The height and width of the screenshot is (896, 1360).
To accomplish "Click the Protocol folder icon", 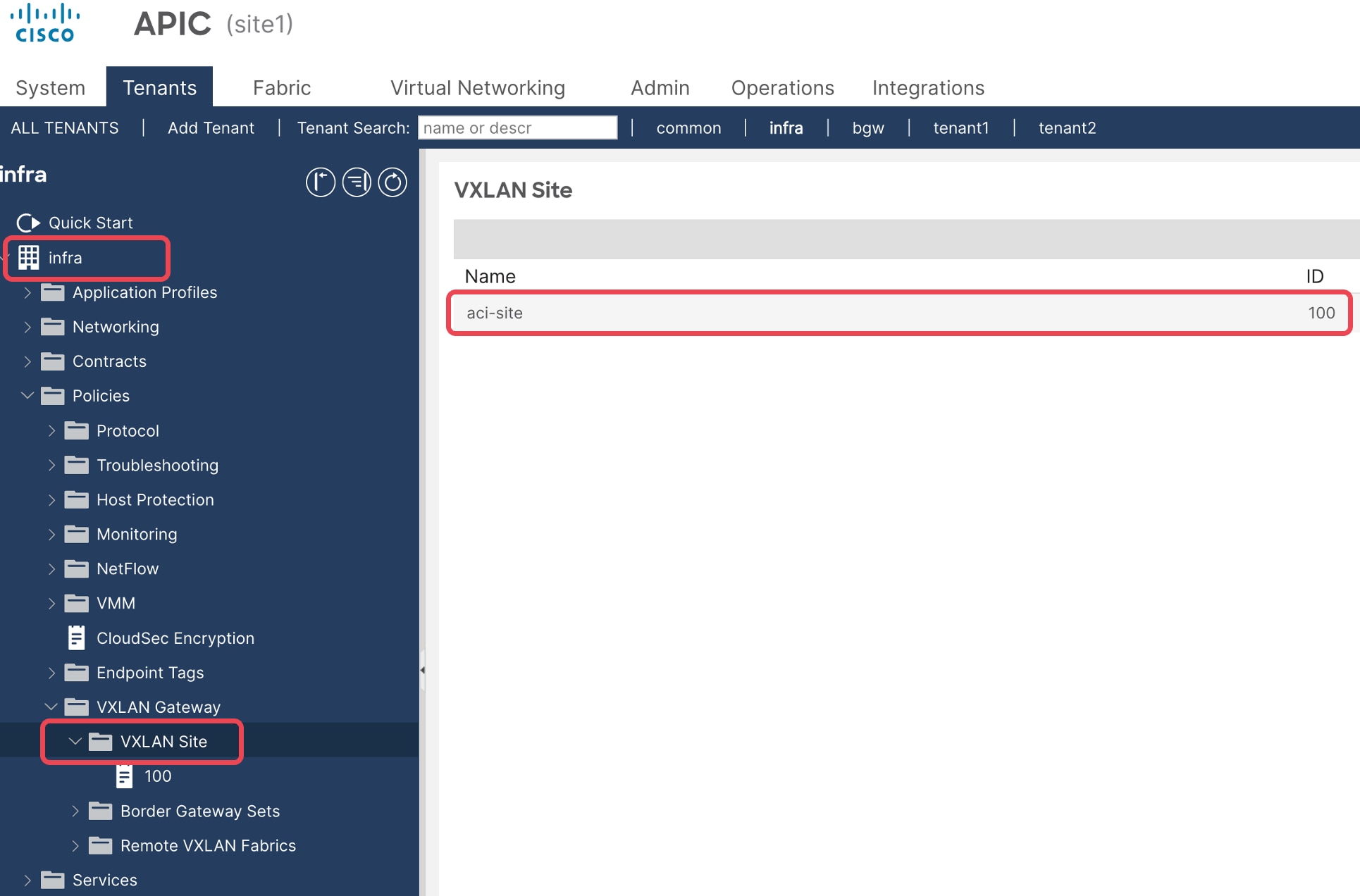I will (x=77, y=430).
